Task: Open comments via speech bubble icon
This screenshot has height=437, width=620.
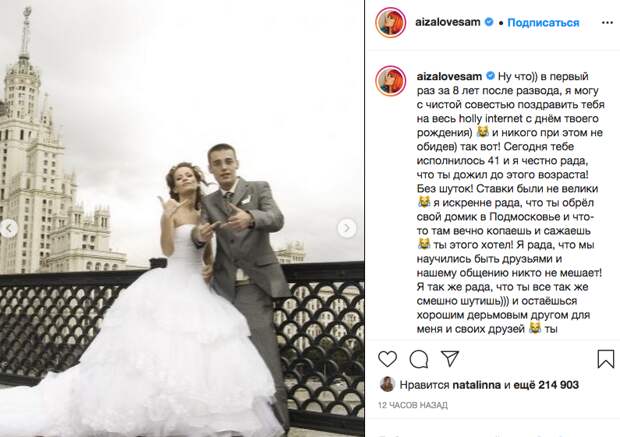Action: tap(419, 359)
